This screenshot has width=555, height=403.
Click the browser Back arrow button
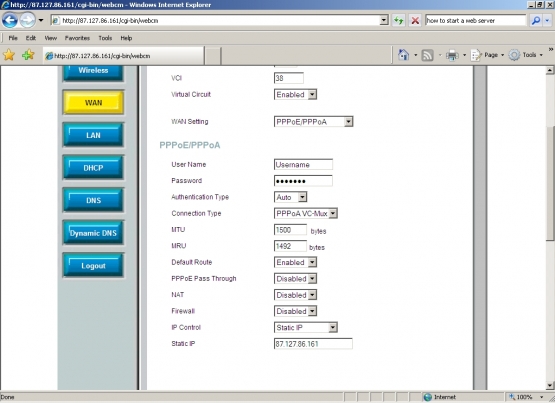[10, 20]
